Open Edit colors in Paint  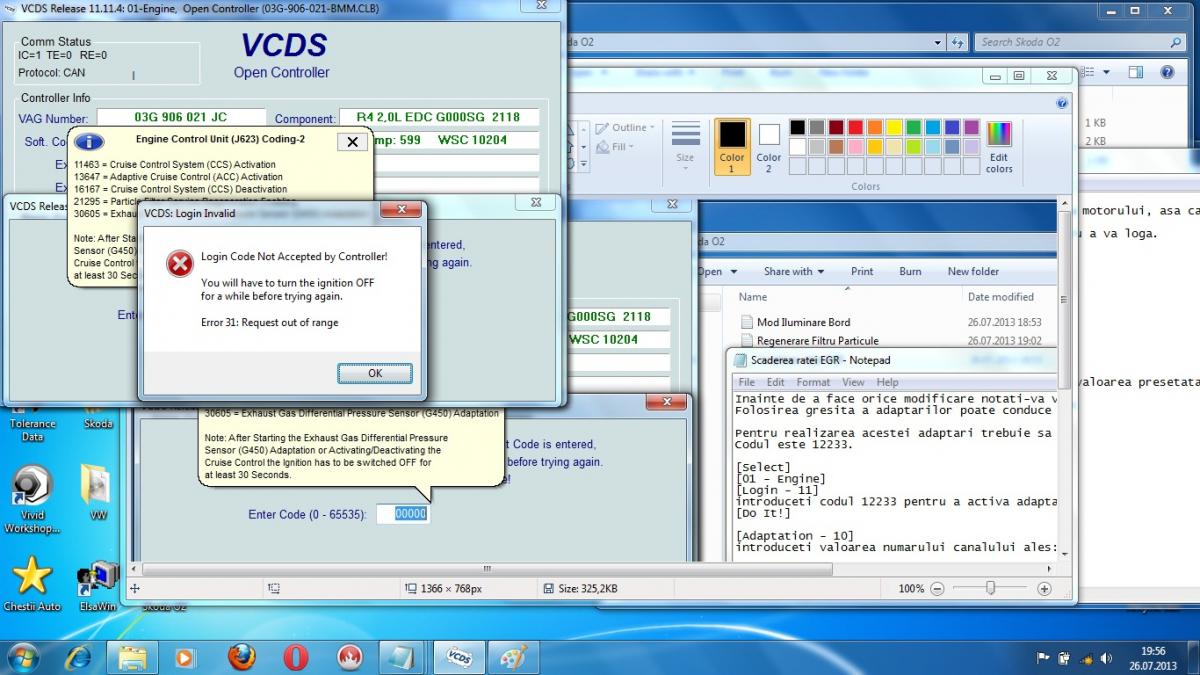(999, 147)
